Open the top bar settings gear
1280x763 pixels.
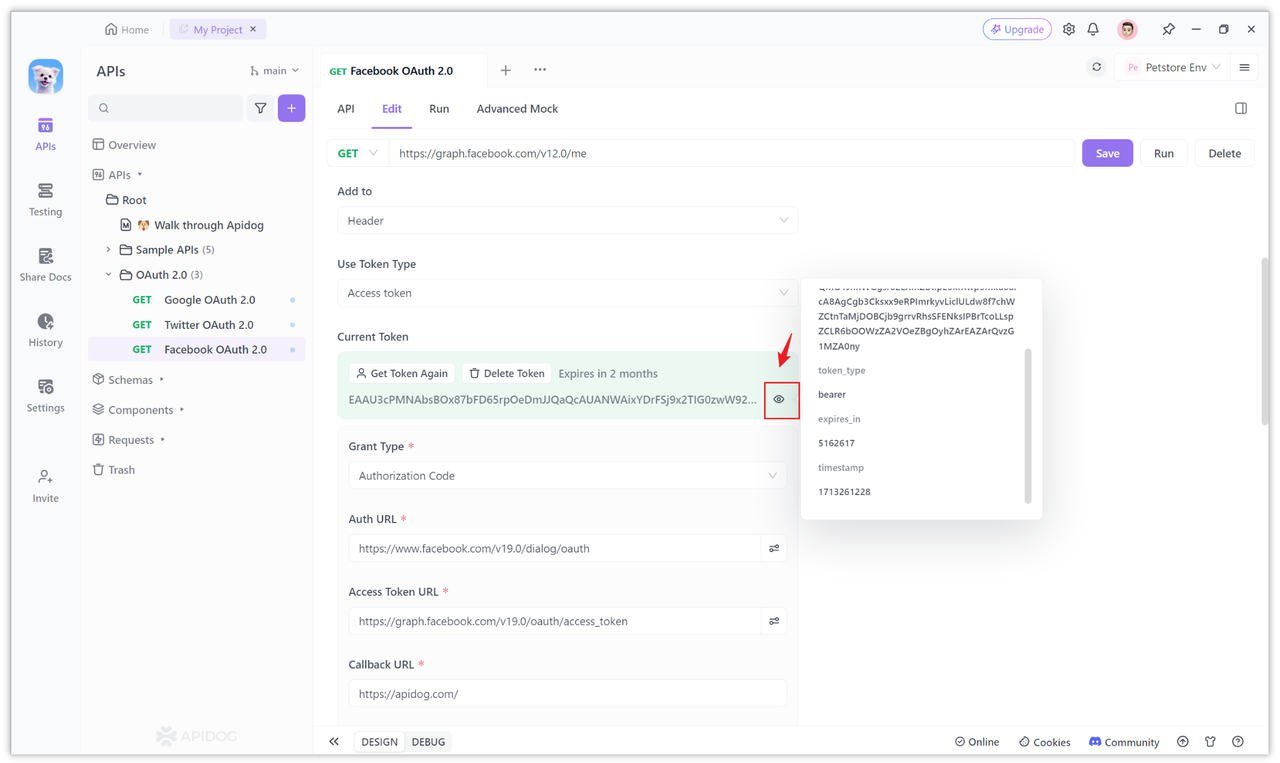pos(1069,29)
